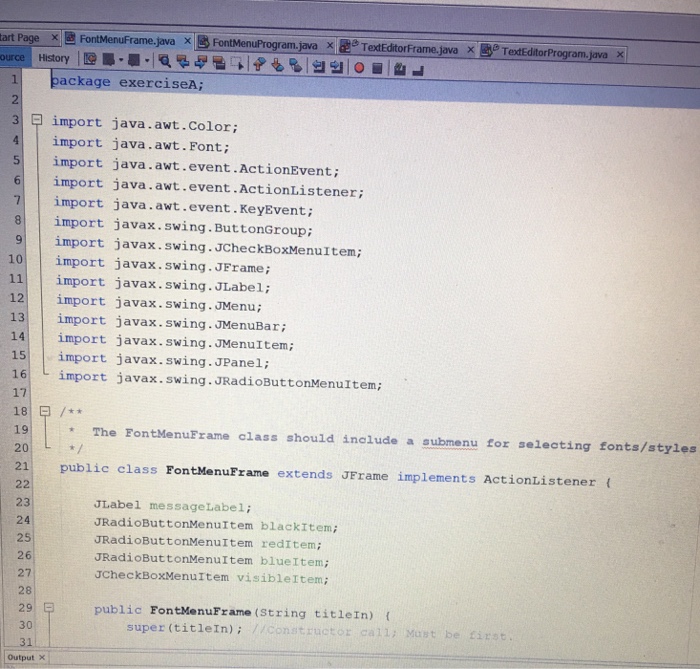Click 'import javax.swing.JMenuBar;' line

[171, 323]
